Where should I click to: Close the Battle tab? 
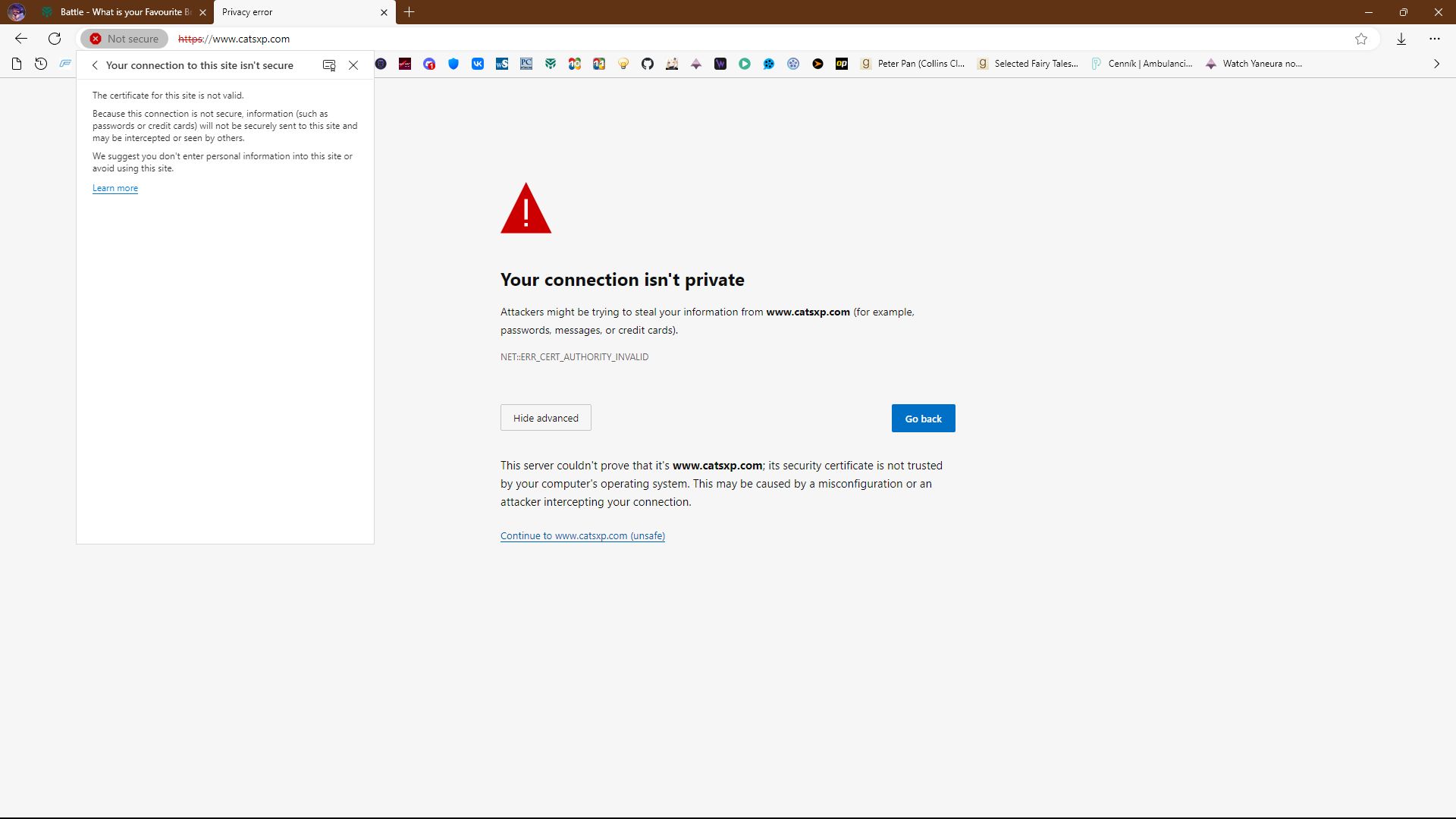coord(202,12)
